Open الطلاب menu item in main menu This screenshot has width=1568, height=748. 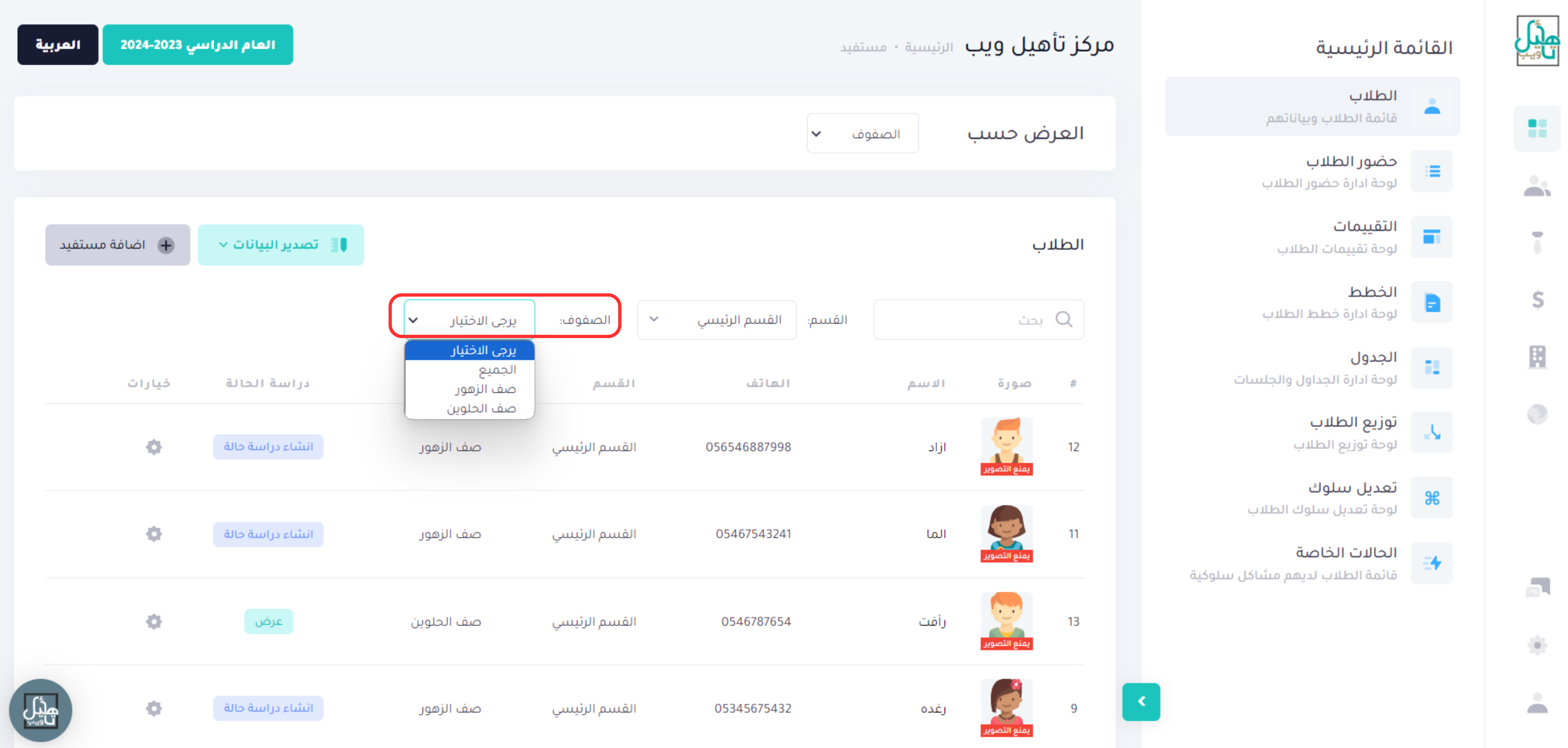pos(1312,106)
